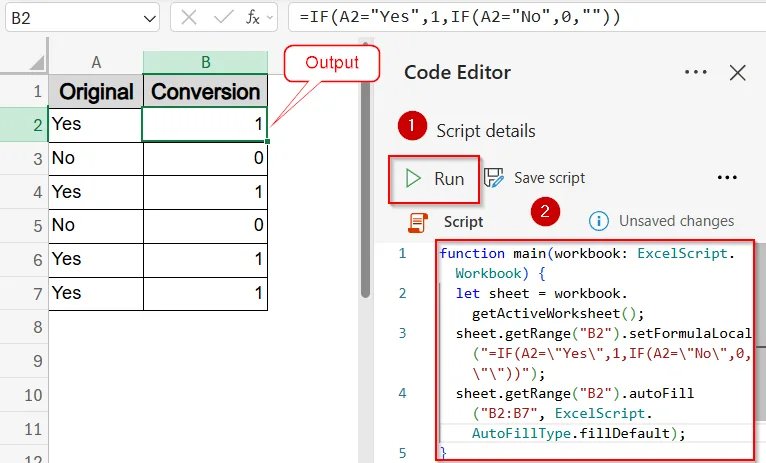
Task: Click code line with getActiveWorksheet
Action: tap(557, 314)
